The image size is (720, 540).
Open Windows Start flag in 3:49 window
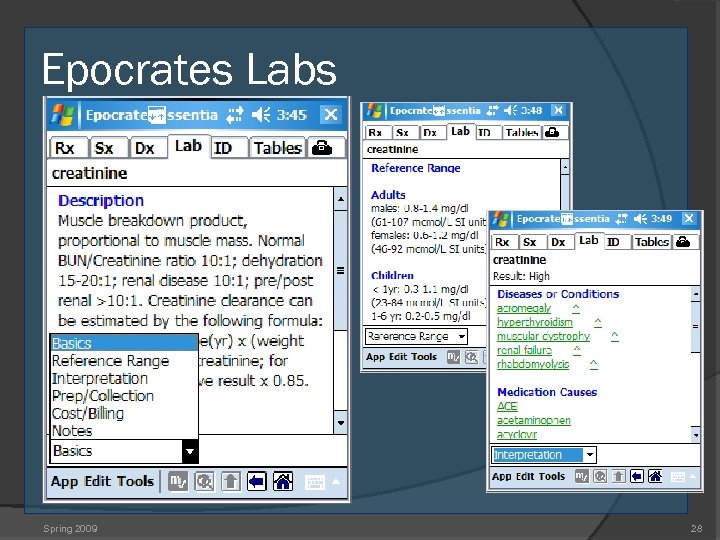pyautogui.click(x=501, y=219)
